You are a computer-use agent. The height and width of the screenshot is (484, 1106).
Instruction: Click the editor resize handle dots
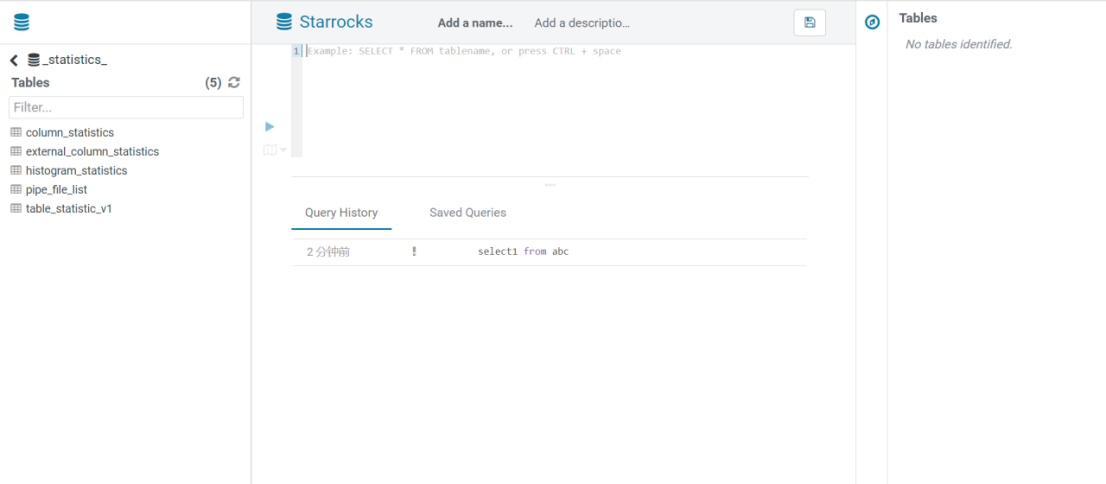pyautogui.click(x=549, y=185)
